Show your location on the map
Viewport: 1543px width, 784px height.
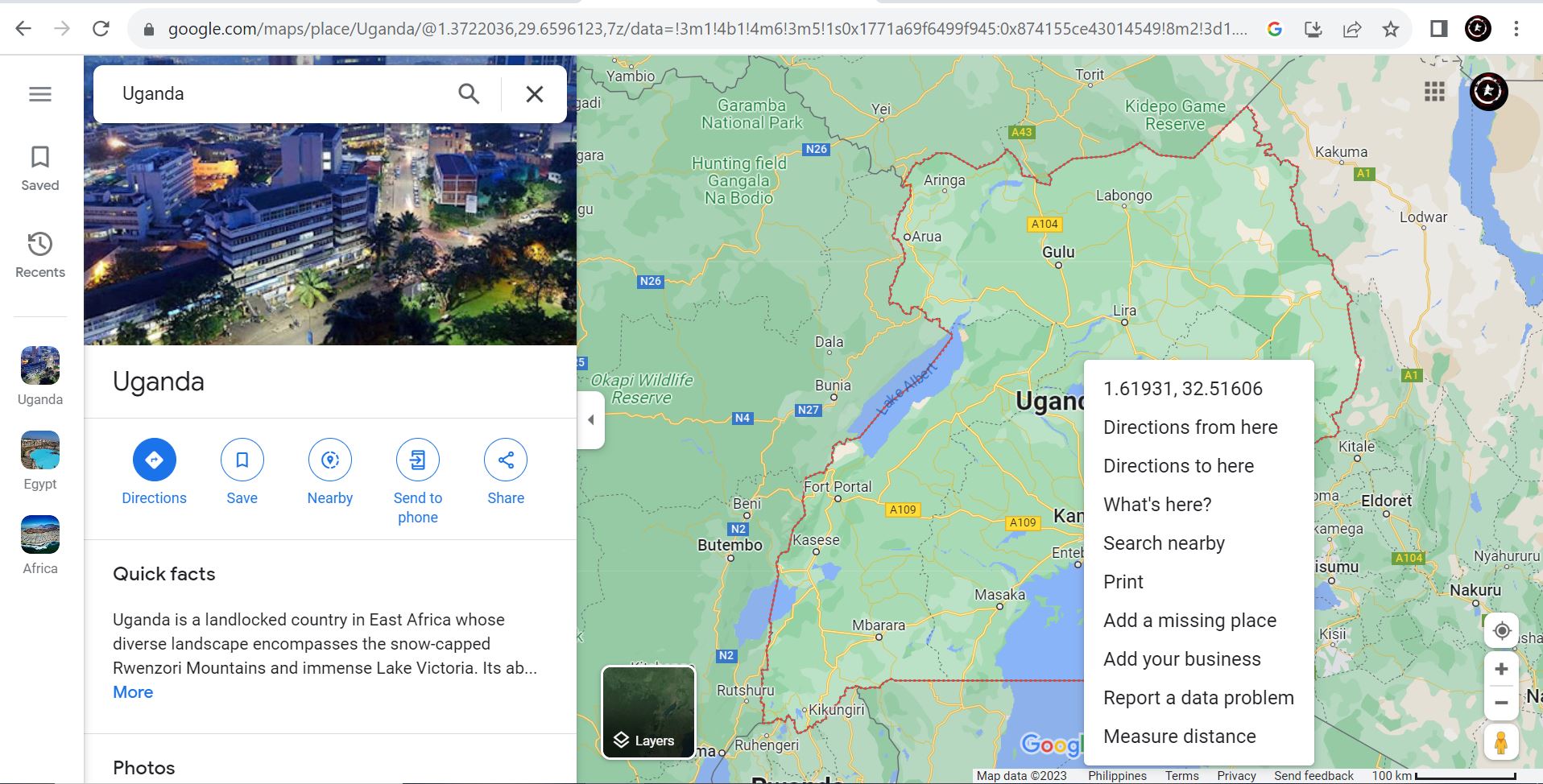1501,631
